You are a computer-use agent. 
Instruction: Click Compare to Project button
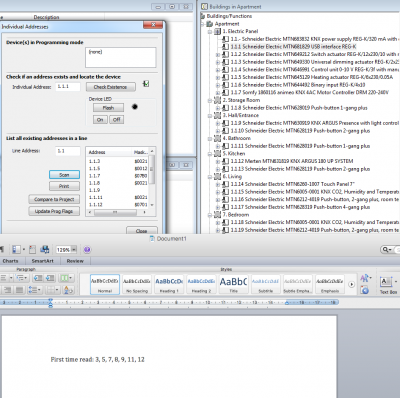[54, 199]
